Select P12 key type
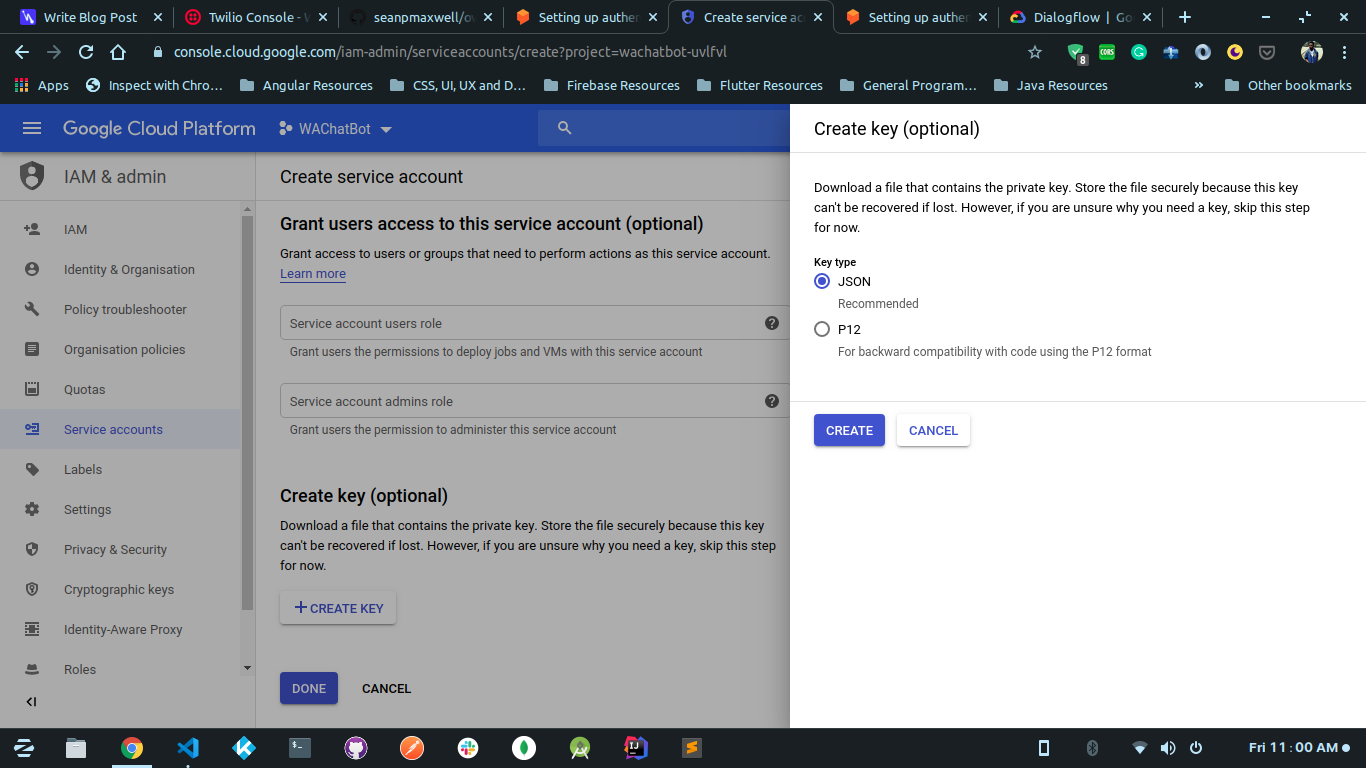1366x768 pixels. [x=822, y=329]
